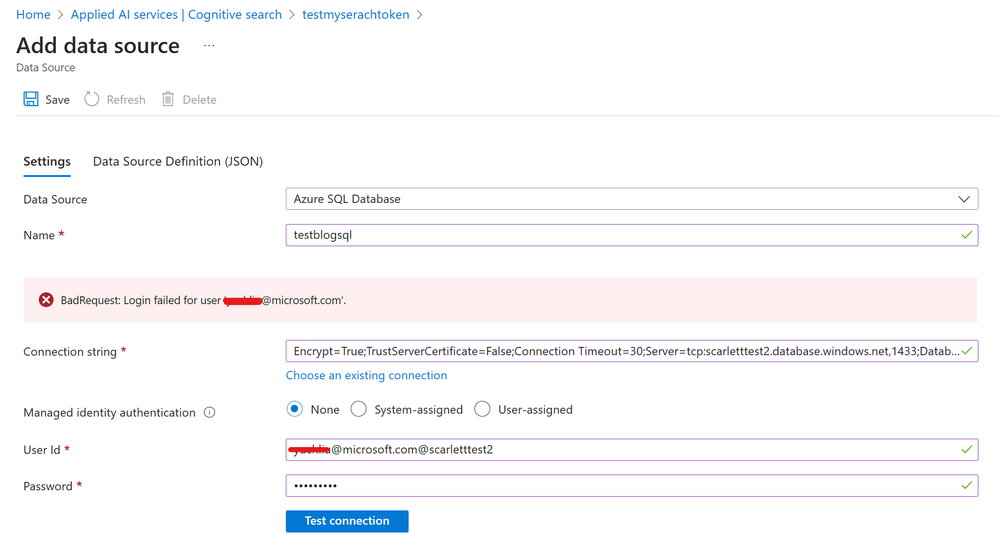Click the Add data source heading
The image size is (999, 540).
coord(97,46)
